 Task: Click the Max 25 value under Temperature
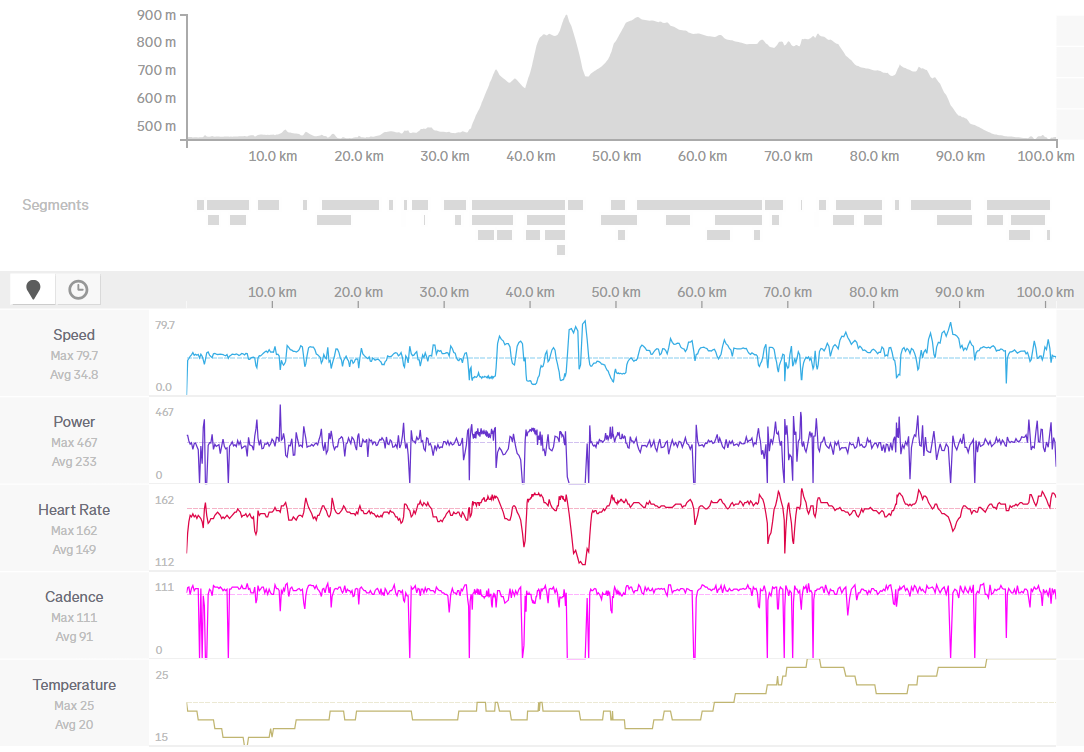pyautogui.click(x=74, y=705)
